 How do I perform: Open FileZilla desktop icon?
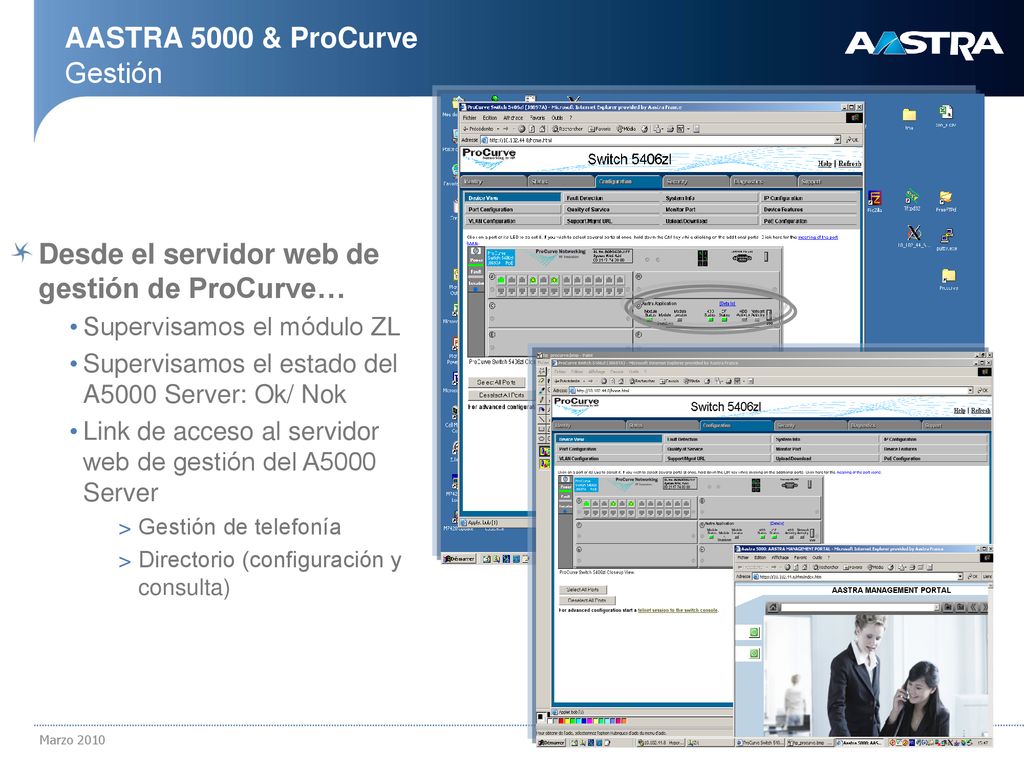(874, 199)
